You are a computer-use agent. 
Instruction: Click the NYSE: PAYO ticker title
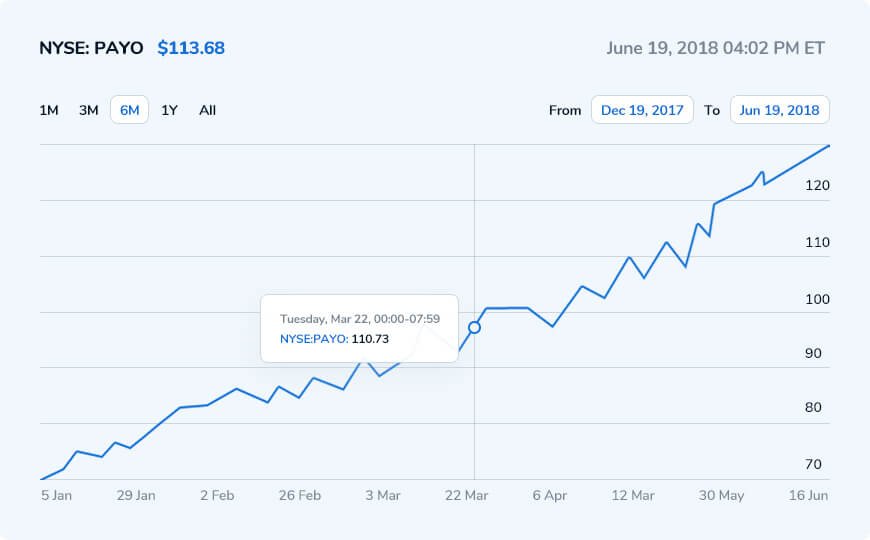pos(91,48)
